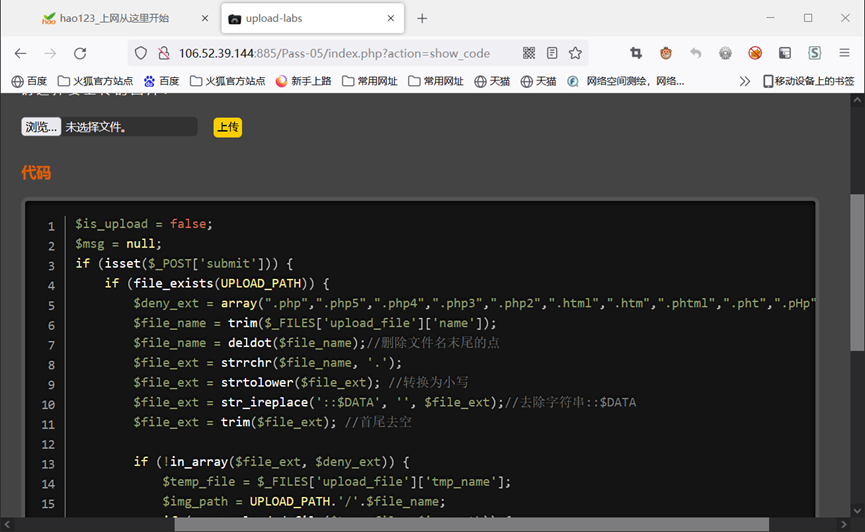The height and width of the screenshot is (532, 865).
Task: Open the green S extension icon
Action: (815, 53)
